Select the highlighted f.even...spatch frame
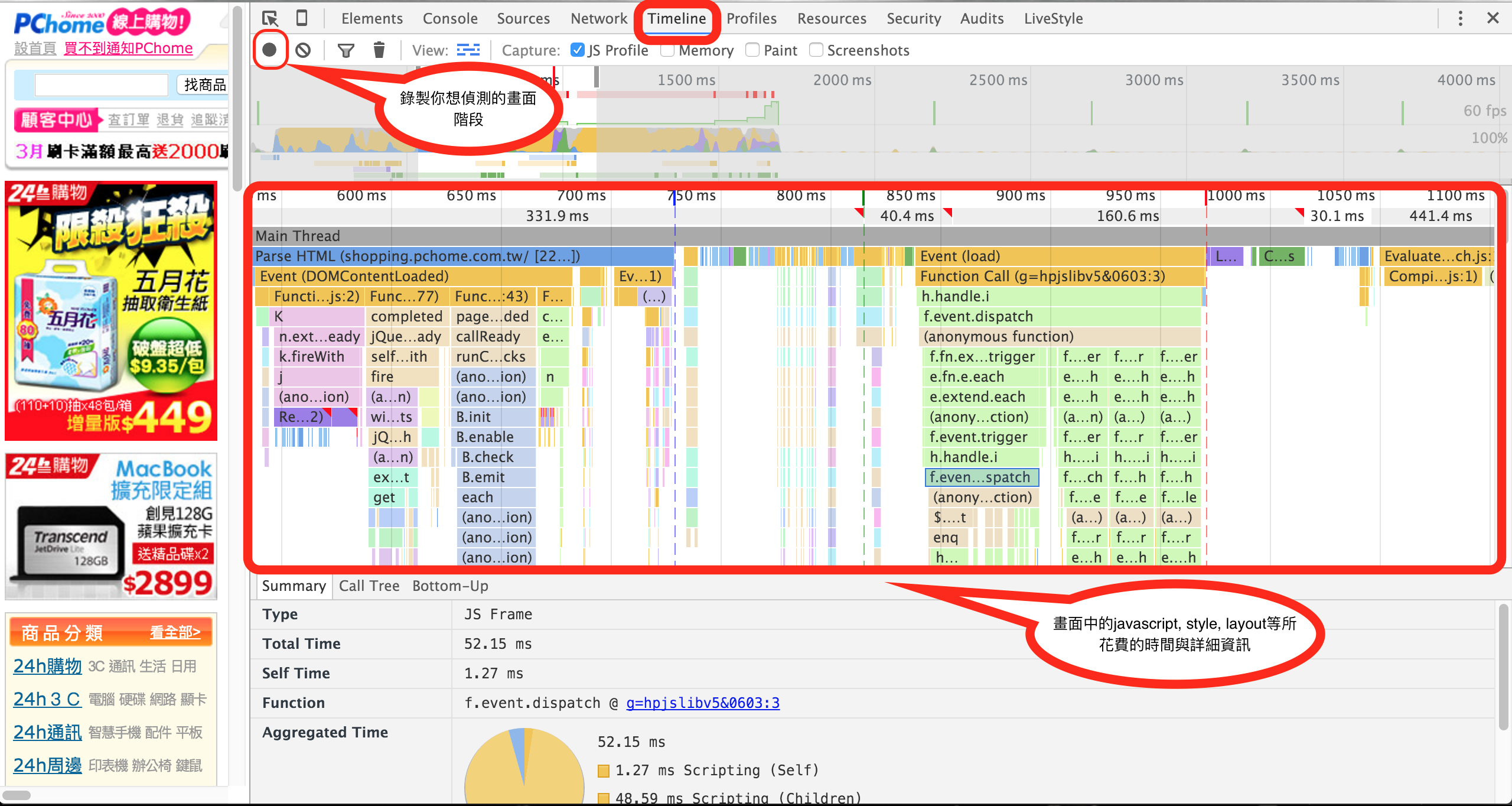Image resolution: width=1512 pixels, height=806 pixels. pos(982,477)
